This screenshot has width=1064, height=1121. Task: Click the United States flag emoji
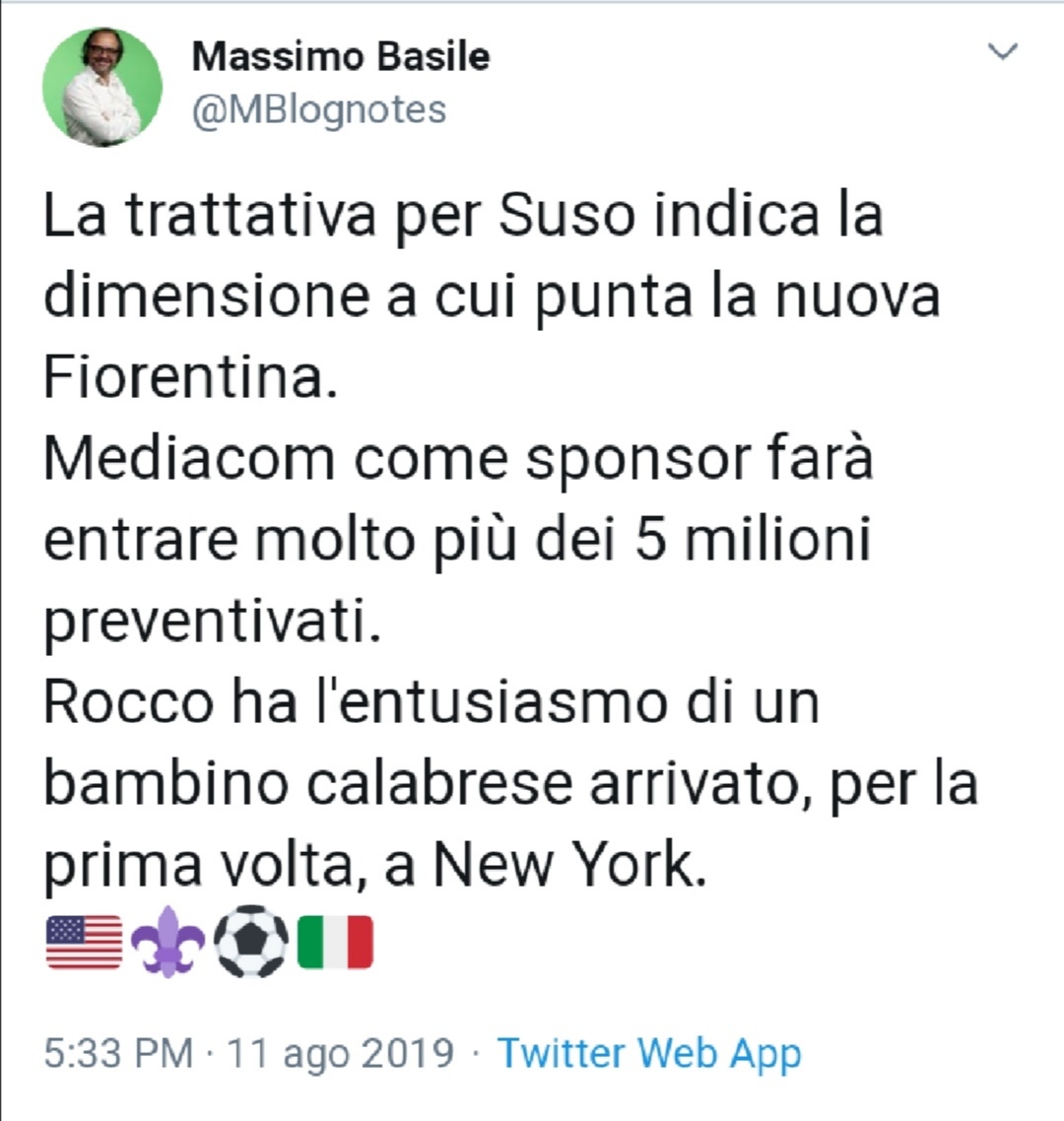[84, 942]
